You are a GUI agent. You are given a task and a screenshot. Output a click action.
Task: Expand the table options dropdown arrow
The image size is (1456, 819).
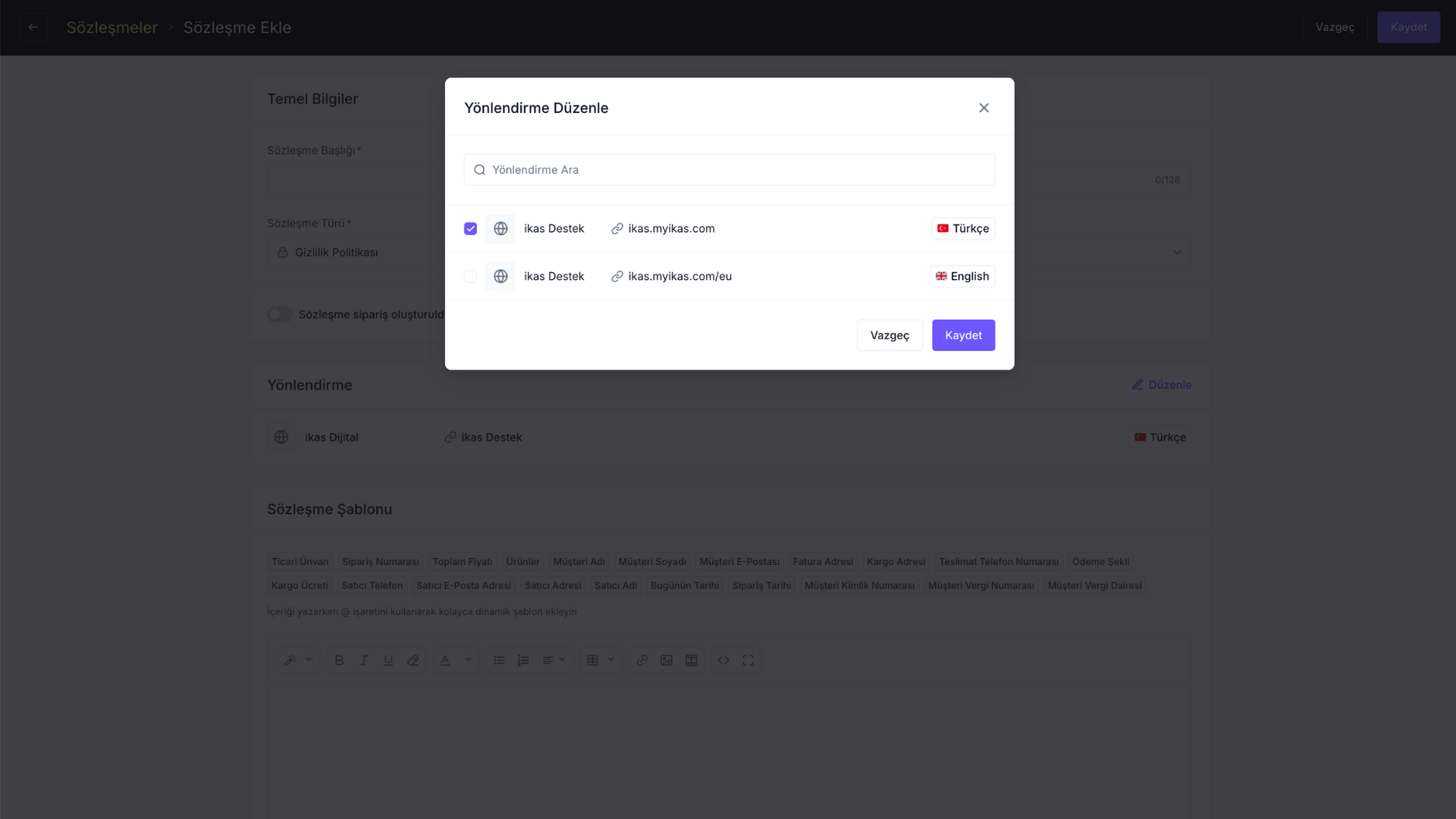point(611,660)
